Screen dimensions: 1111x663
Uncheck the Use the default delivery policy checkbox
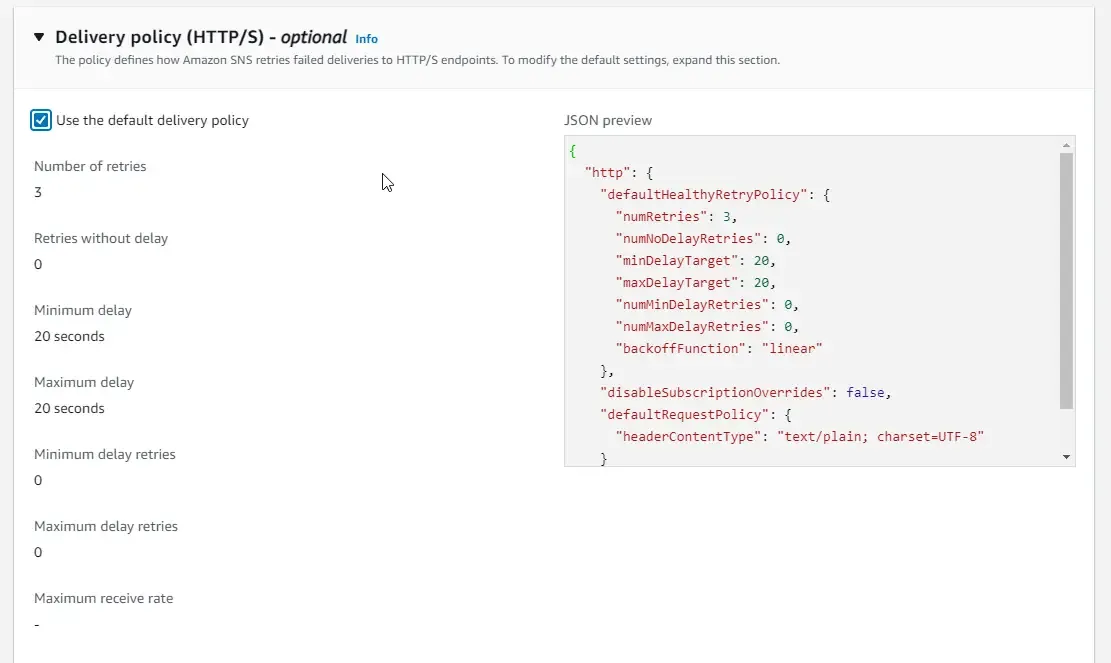tap(41, 121)
